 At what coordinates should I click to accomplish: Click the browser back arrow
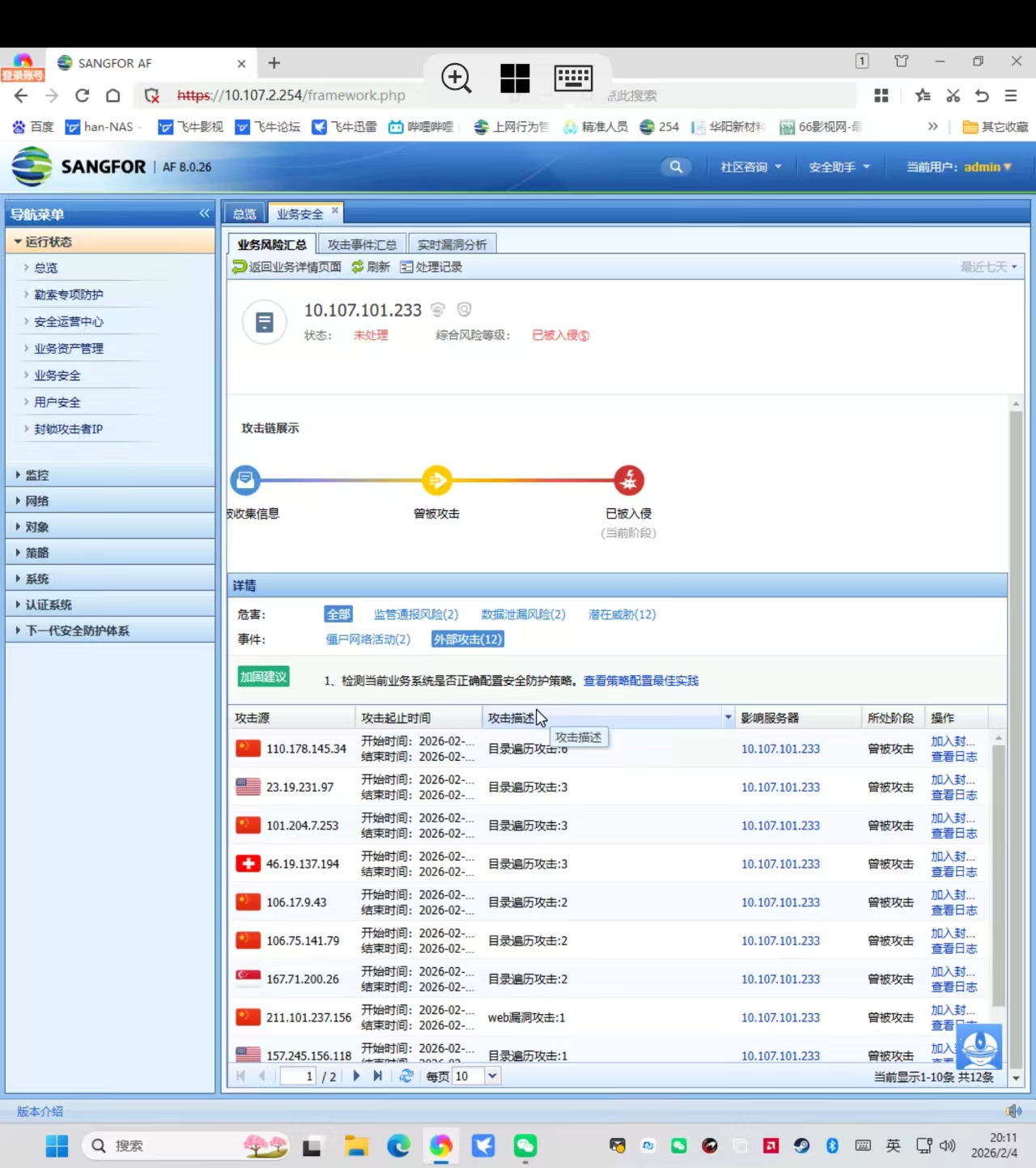[x=21, y=96]
